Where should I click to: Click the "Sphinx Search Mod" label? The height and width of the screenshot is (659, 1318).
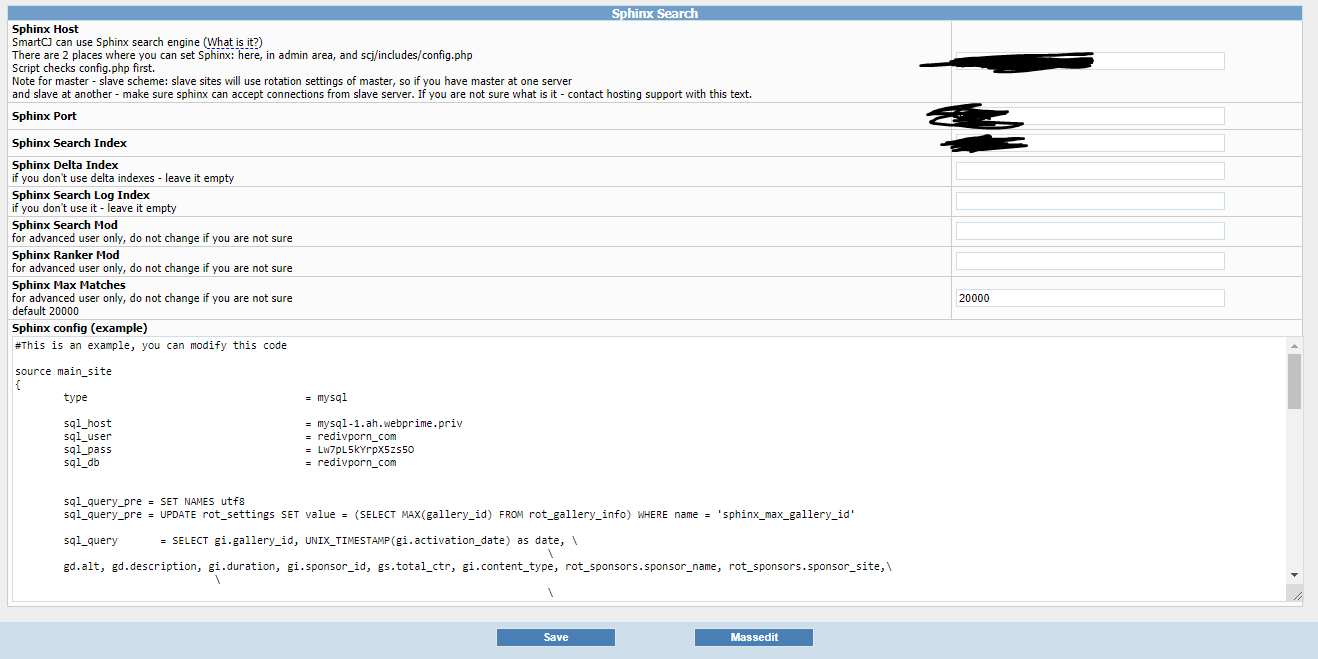[65, 225]
